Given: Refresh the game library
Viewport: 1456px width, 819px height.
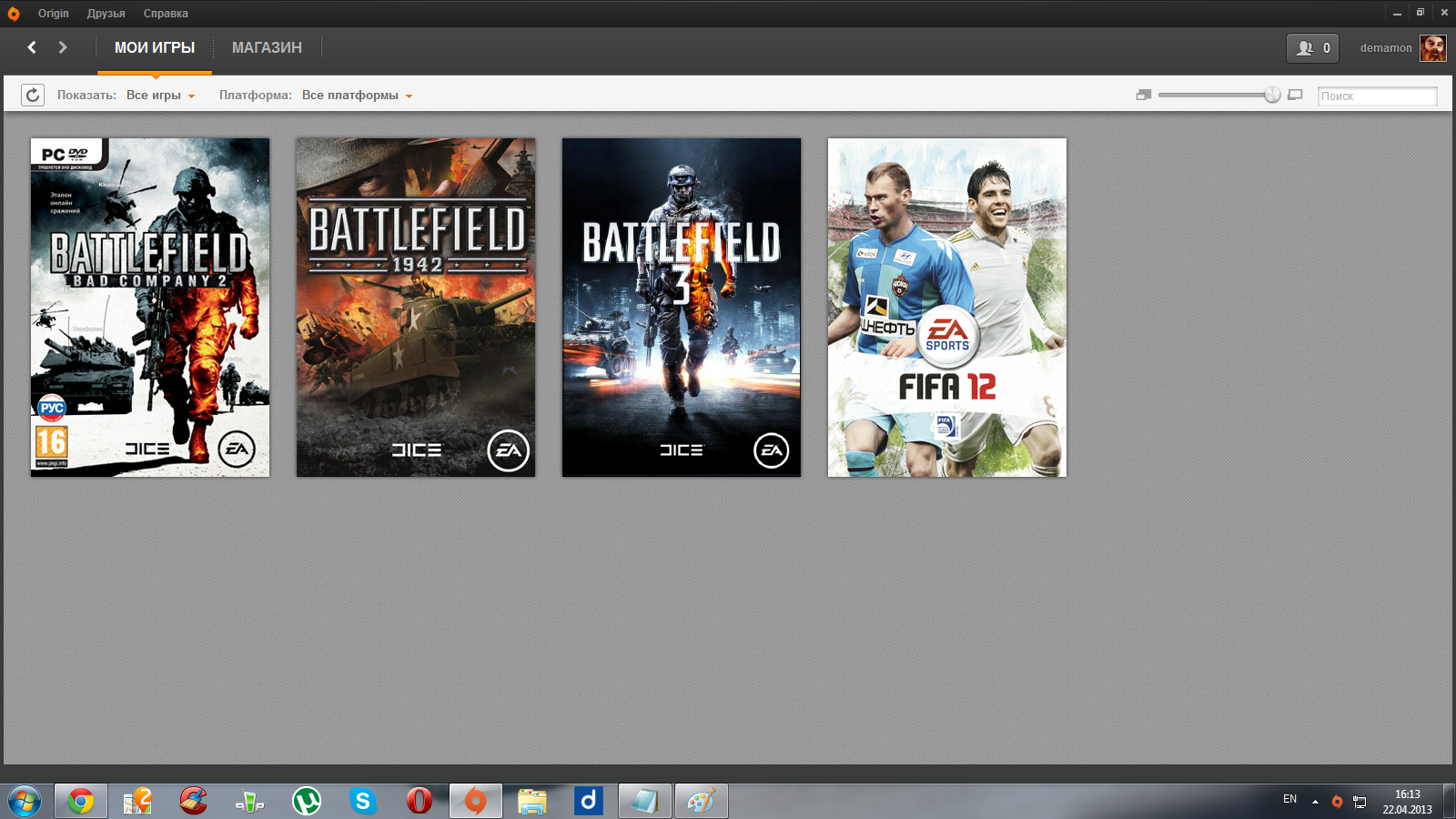Looking at the screenshot, I should [33, 95].
